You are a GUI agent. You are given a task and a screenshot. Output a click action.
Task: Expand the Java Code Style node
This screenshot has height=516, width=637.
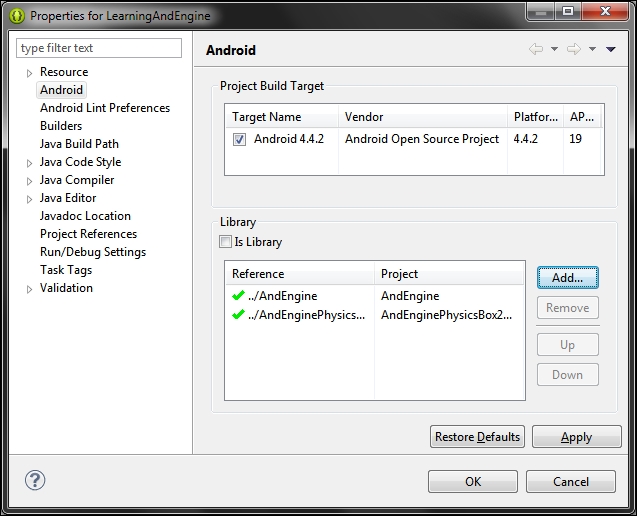click(x=29, y=163)
